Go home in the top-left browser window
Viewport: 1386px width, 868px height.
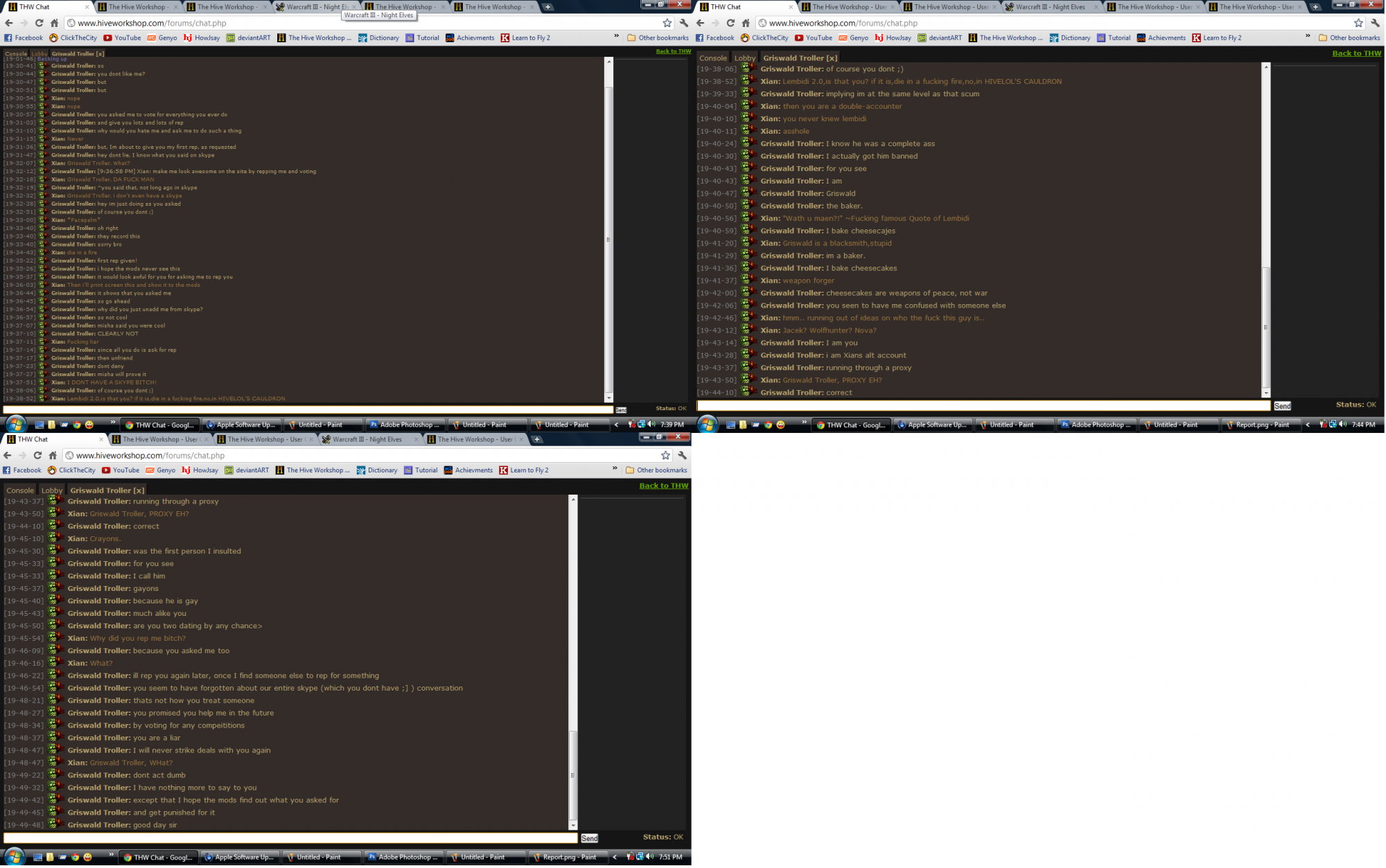[54, 23]
